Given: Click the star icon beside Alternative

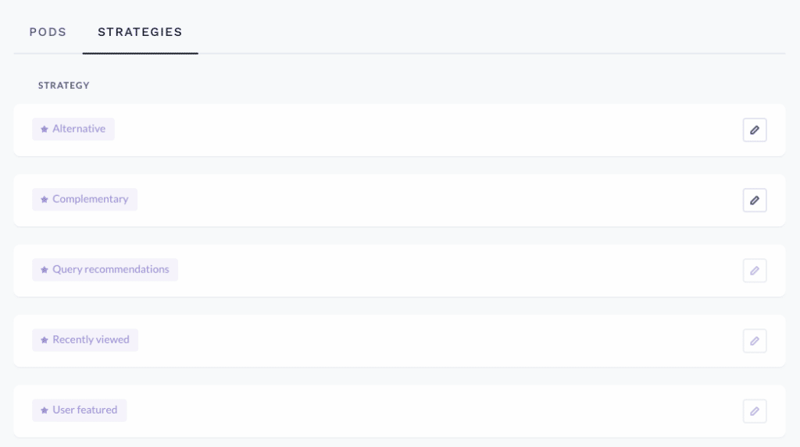Looking at the screenshot, I should [x=44, y=129].
